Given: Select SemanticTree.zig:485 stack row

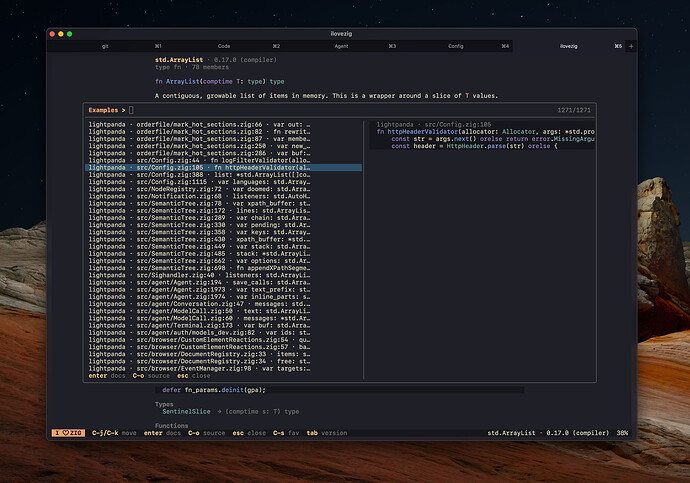Looking at the screenshot, I should pyautogui.click(x=224, y=254).
